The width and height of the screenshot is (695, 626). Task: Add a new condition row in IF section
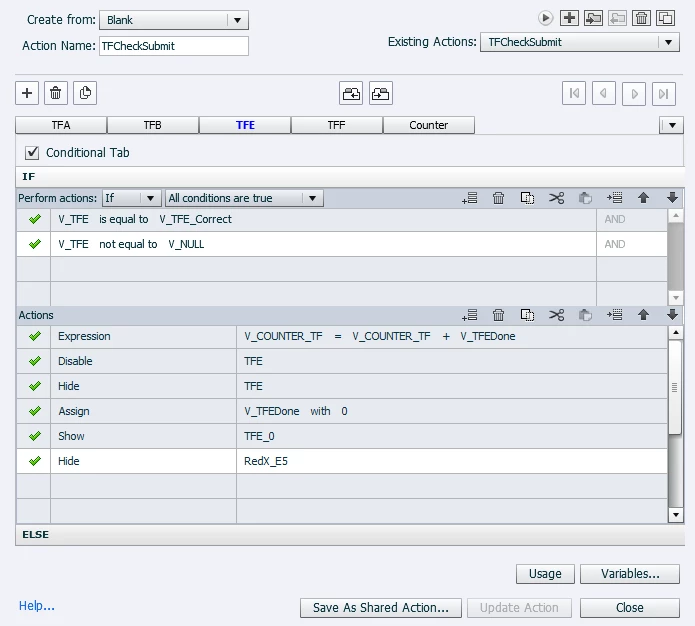pos(470,198)
